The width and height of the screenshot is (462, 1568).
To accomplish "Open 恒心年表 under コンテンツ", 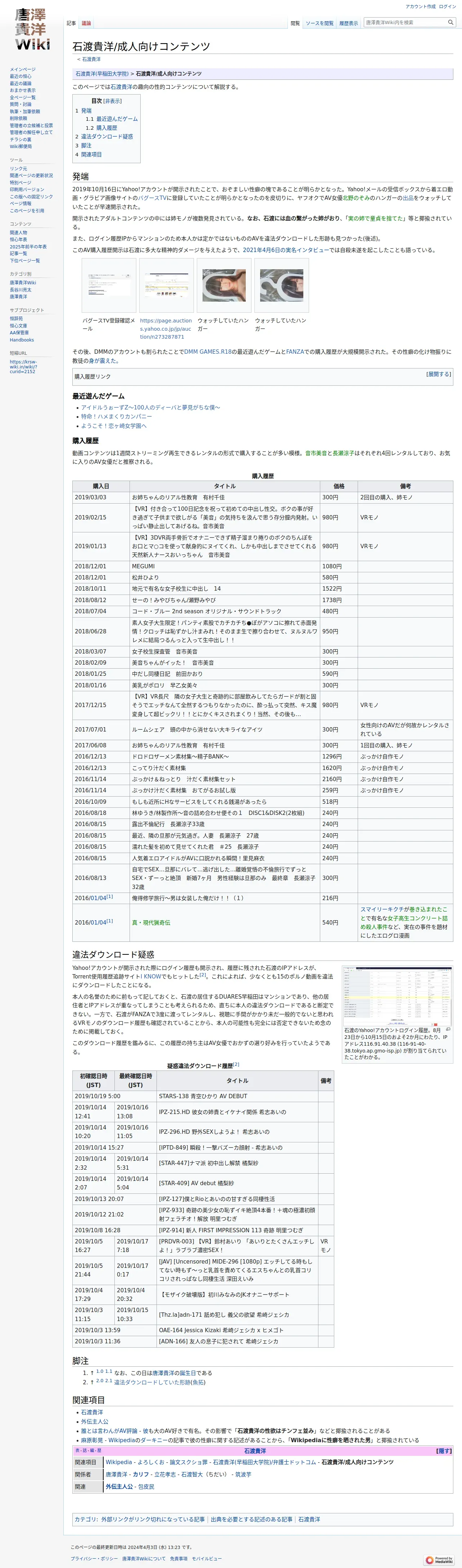I will [x=18, y=240].
